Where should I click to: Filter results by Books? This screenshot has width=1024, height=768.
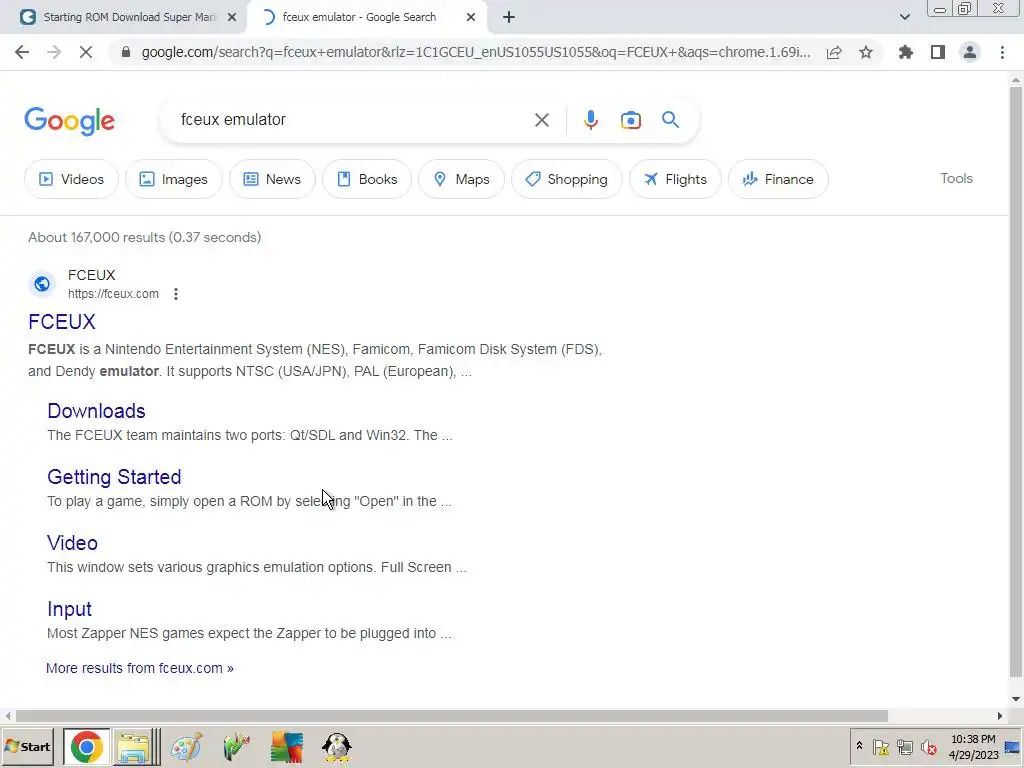[367, 179]
